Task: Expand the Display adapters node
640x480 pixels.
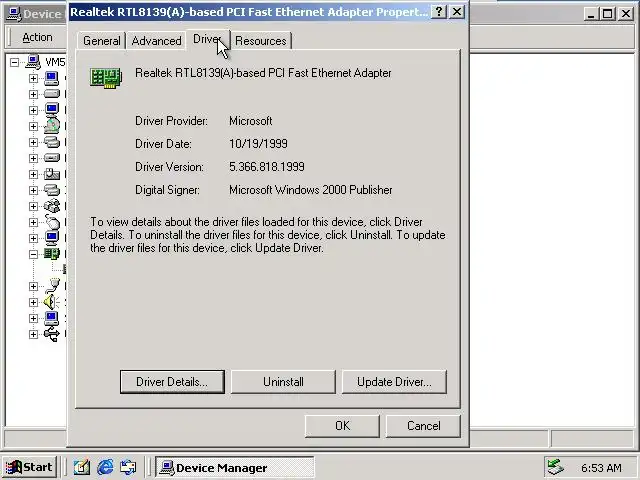Action: pos(33,110)
